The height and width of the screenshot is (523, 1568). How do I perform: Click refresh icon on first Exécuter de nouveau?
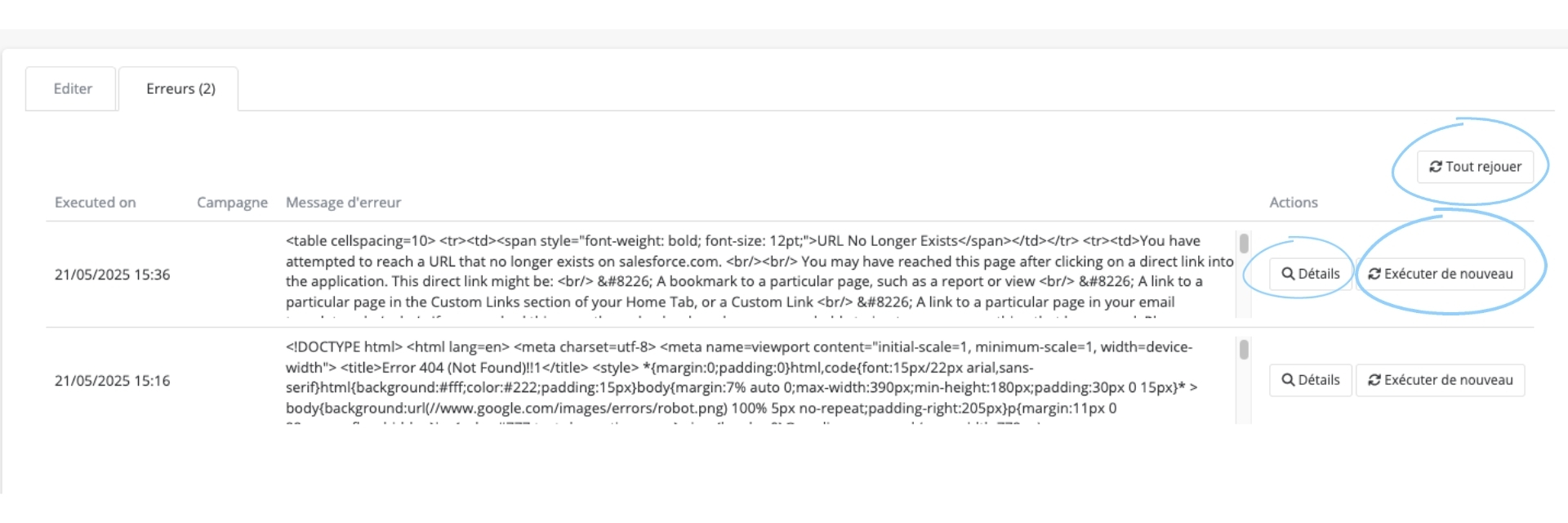[1374, 274]
